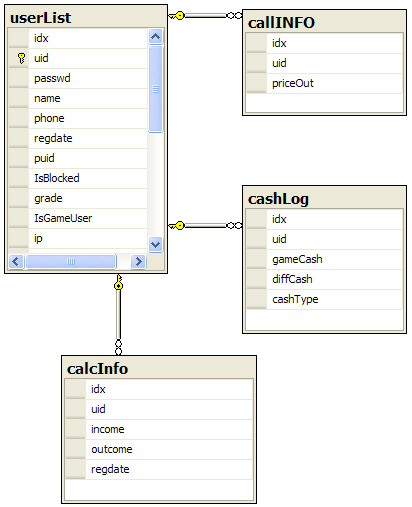Click the infinity endpoint at the callINFO table
The width and height of the screenshot is (412, 507).
coord(234,16)
